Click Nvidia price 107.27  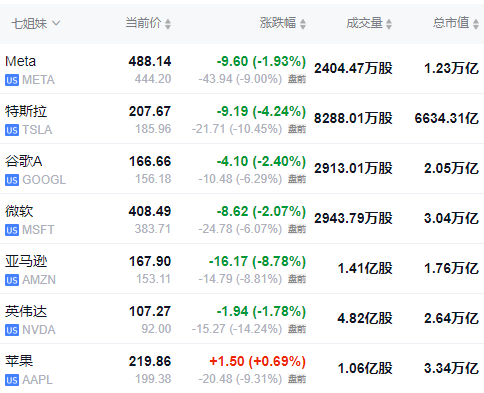pyautogui.click(x=150, y=311)
